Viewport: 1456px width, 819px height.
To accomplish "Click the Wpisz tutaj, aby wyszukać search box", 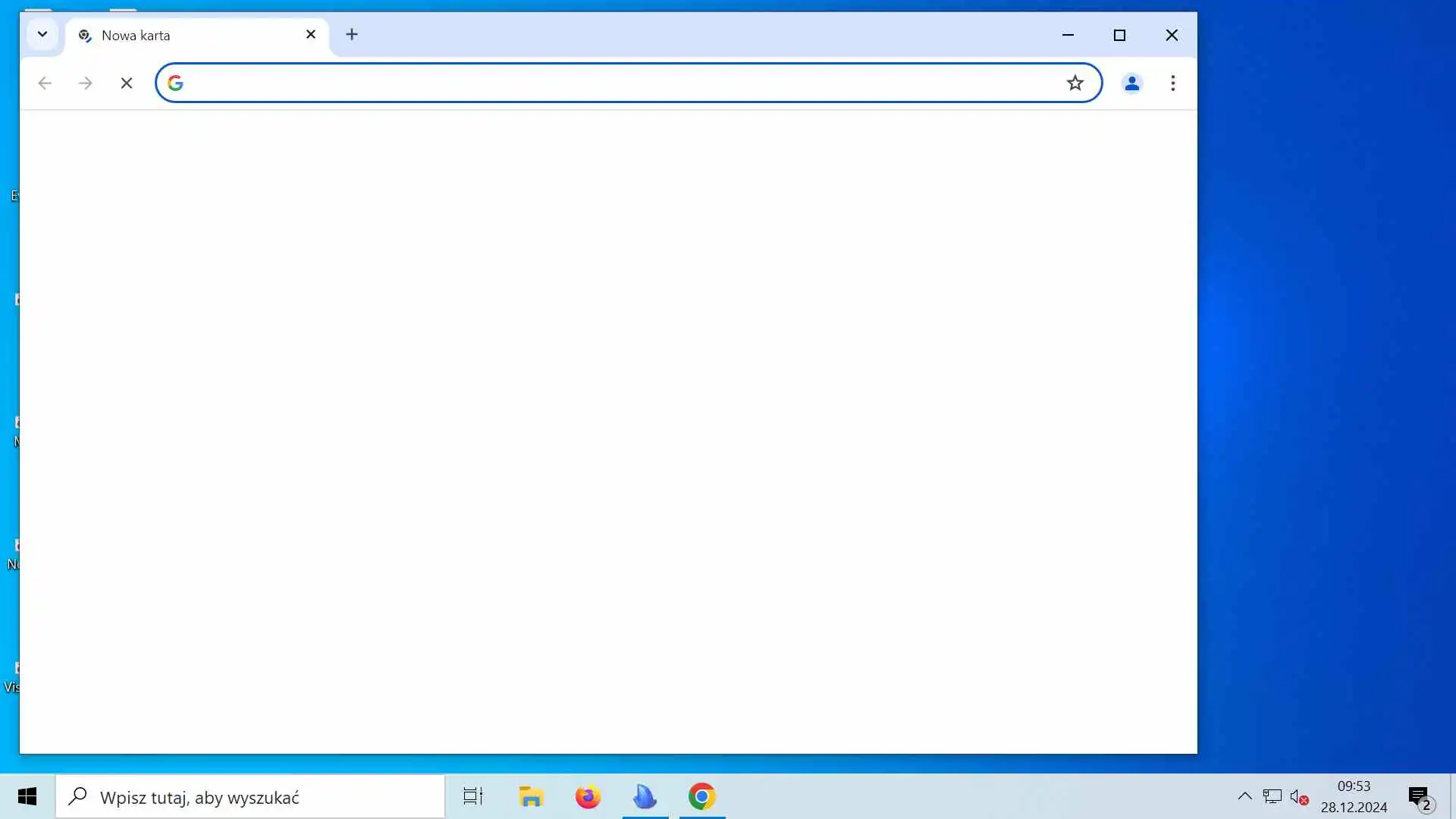I will point(250,797).
